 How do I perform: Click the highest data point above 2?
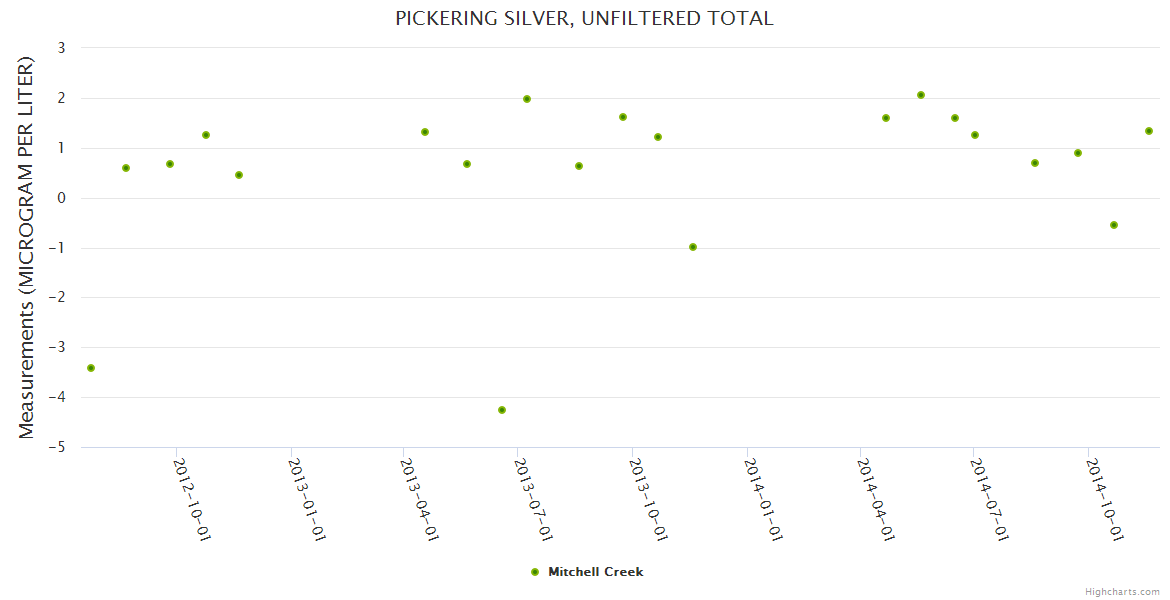[x=921, y=95]
